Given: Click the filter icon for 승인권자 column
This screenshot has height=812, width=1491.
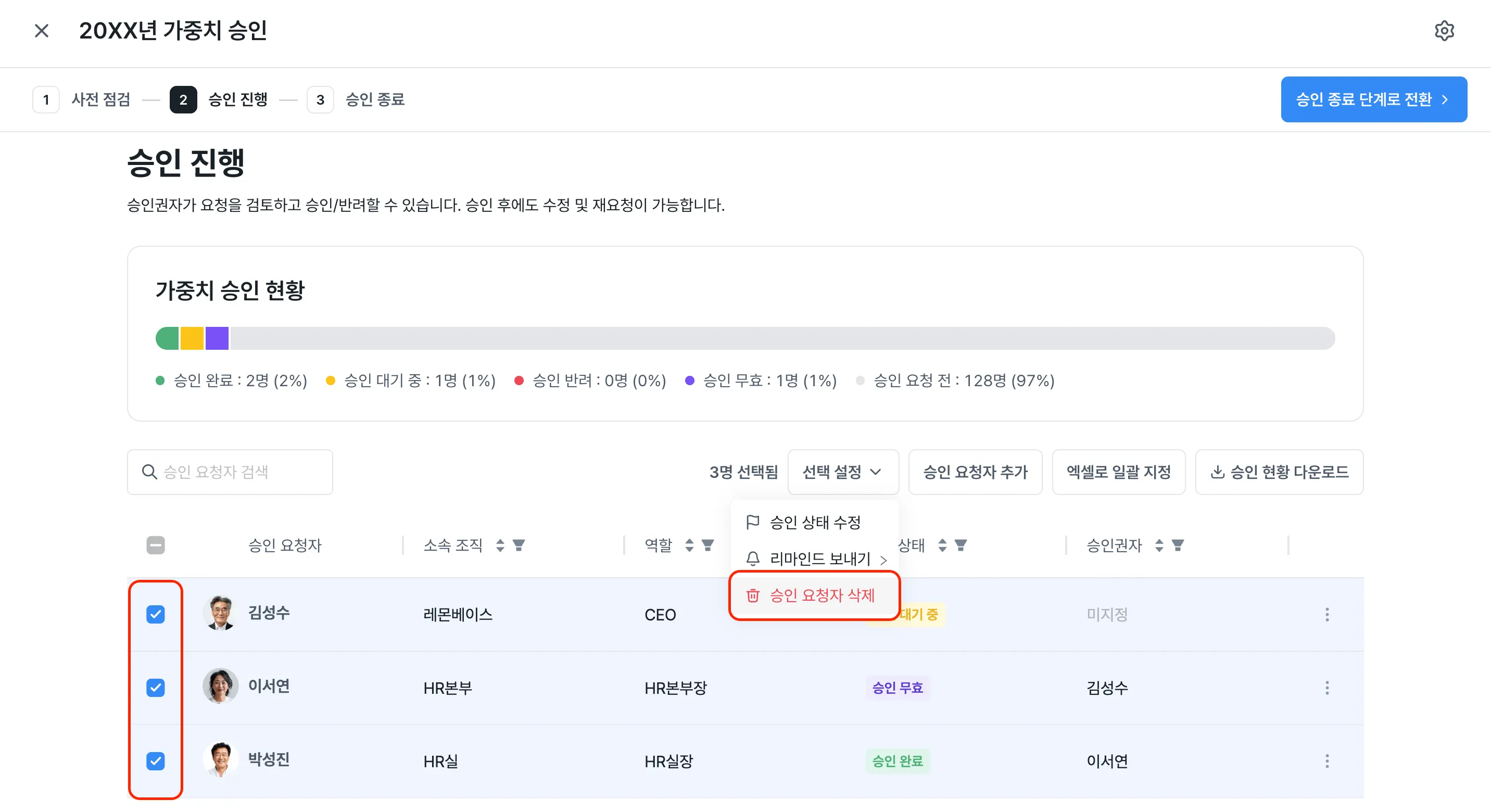Looking at the screenshot, I should [x=1177, y=545].
